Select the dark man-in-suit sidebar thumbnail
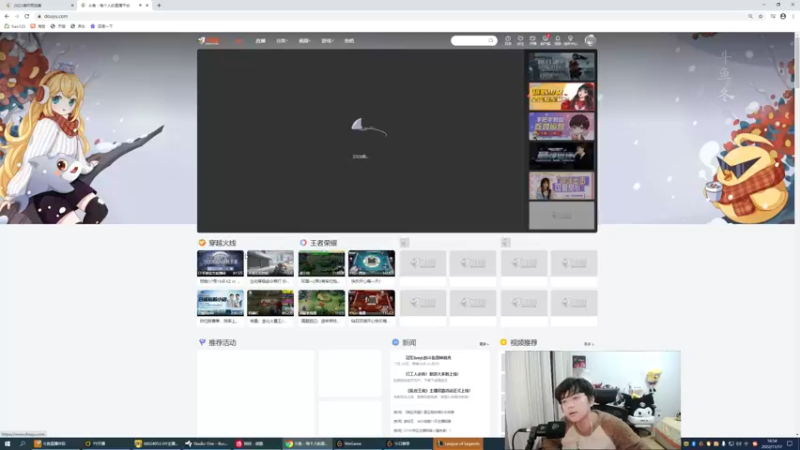800x450 pixels. [561, 156]
